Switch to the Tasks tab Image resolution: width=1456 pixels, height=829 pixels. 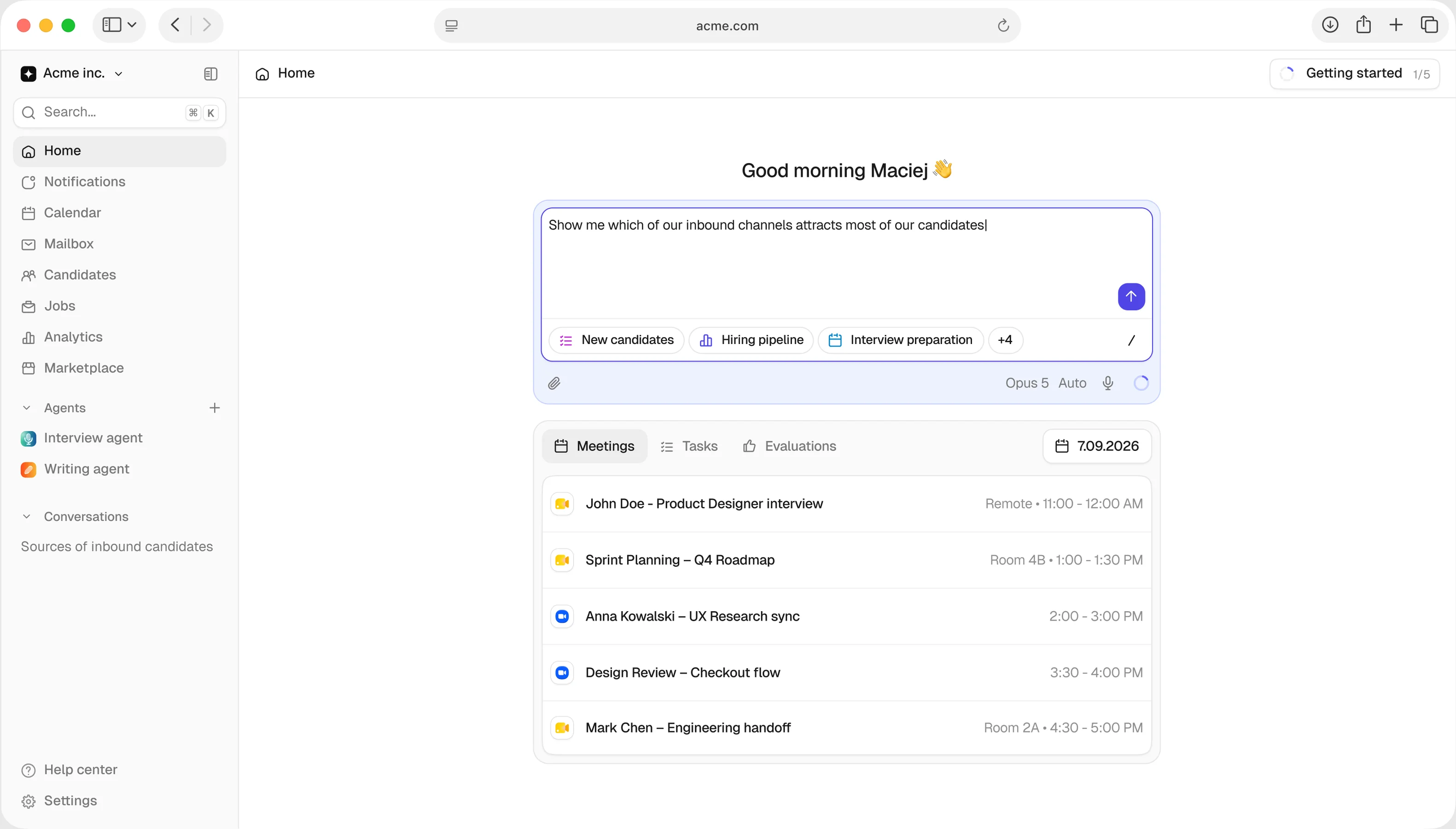pos(689,446)
